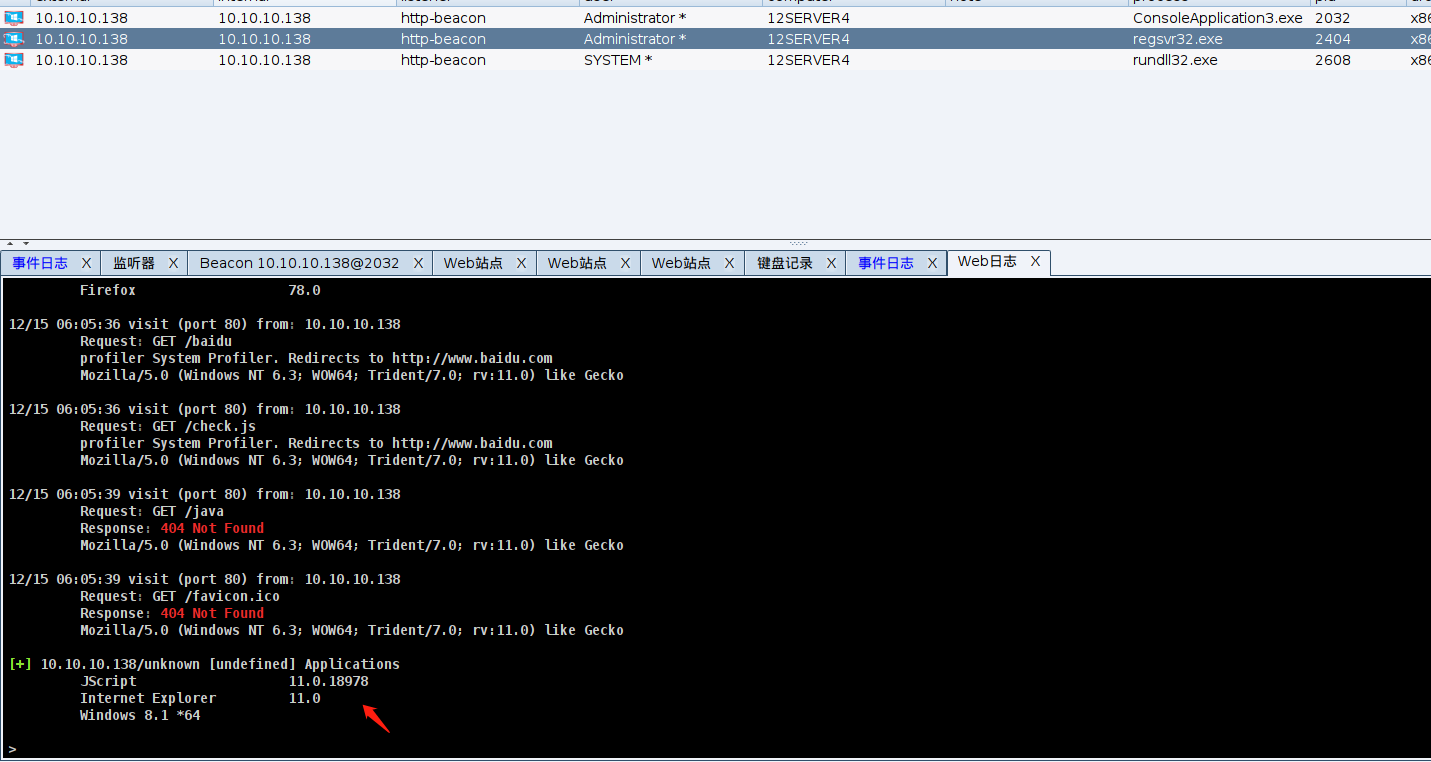Click the 'Windows 8.1 *64' line
The width and height of the screenshot is (1431, 762).
140,715
